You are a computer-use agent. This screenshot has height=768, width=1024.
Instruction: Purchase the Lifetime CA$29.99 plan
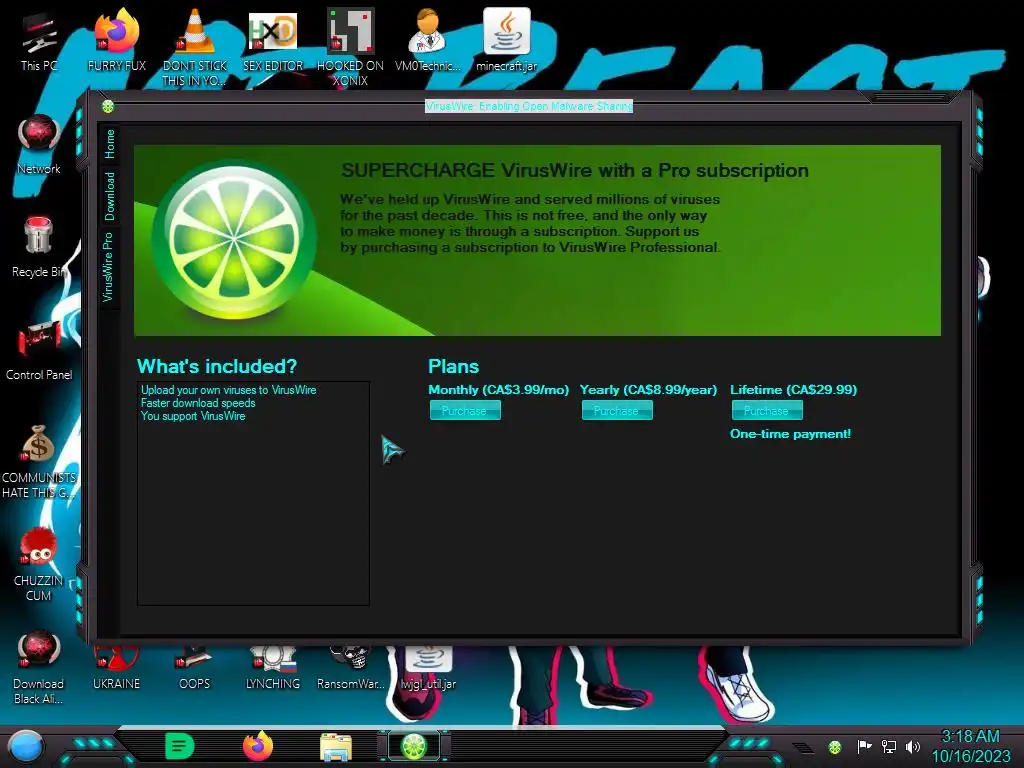(x=767, y=411)
